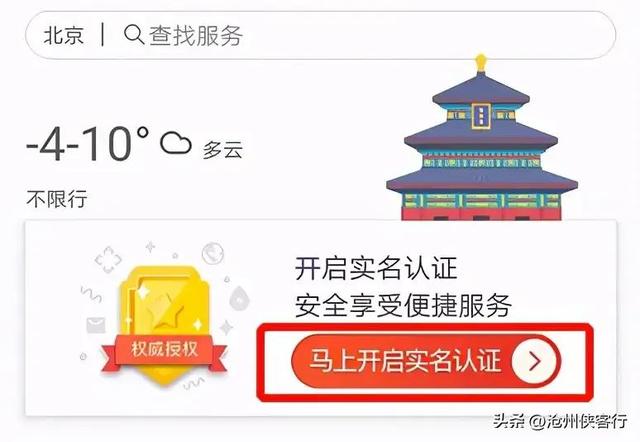The width and height of the screenshot is (640, 442).
Task: Click the water drop icon near shield
Action: (x=239, y=298)
